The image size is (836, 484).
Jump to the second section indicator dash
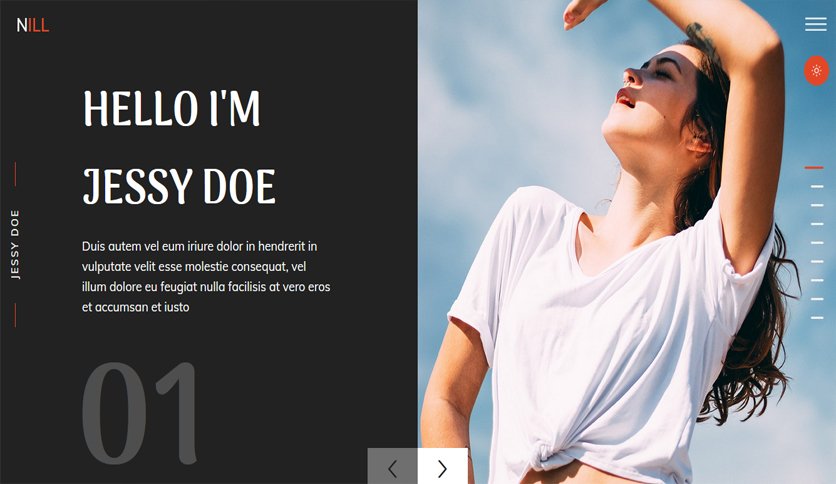pos(817,187)
